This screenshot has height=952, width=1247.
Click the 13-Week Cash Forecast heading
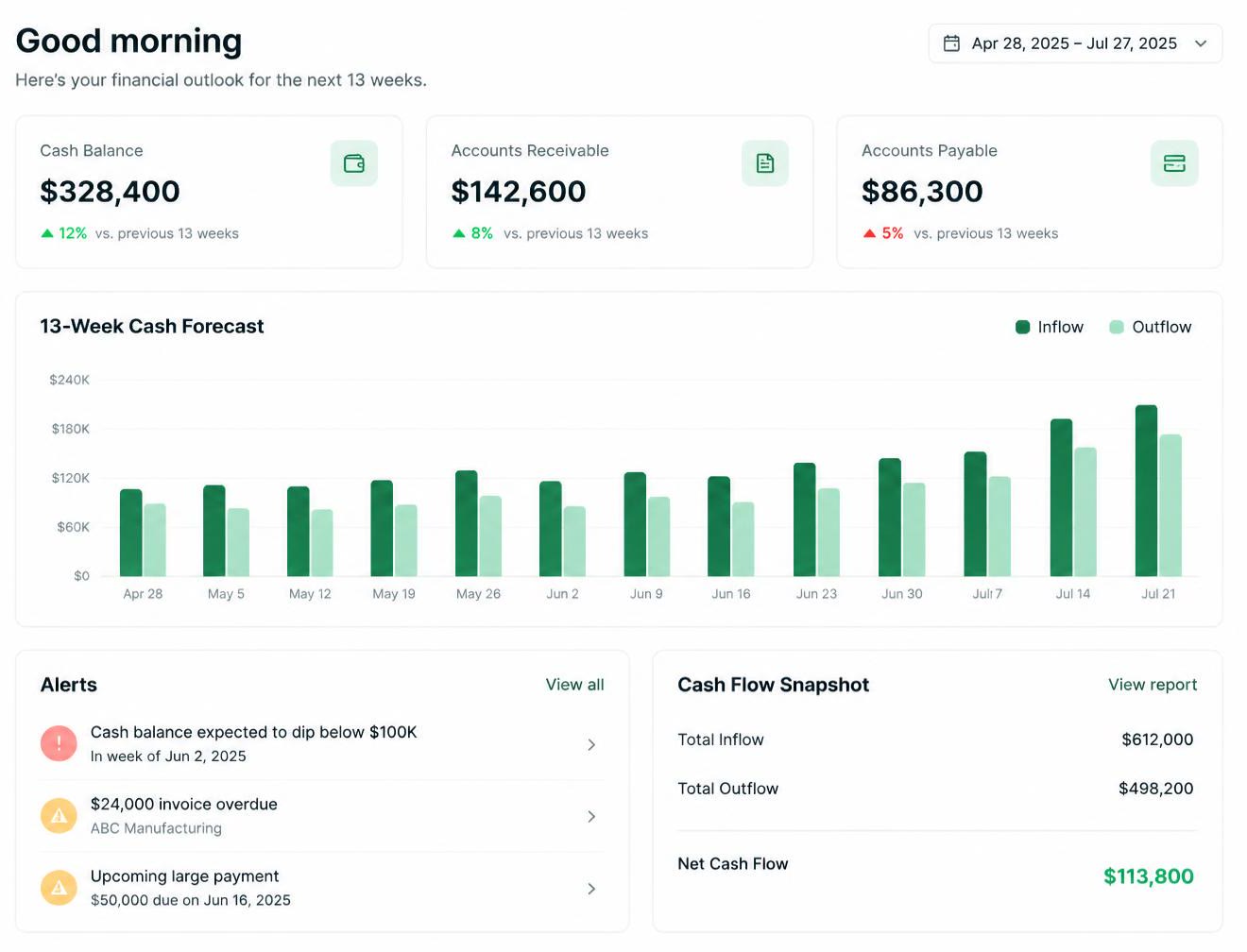pos(152,326)
